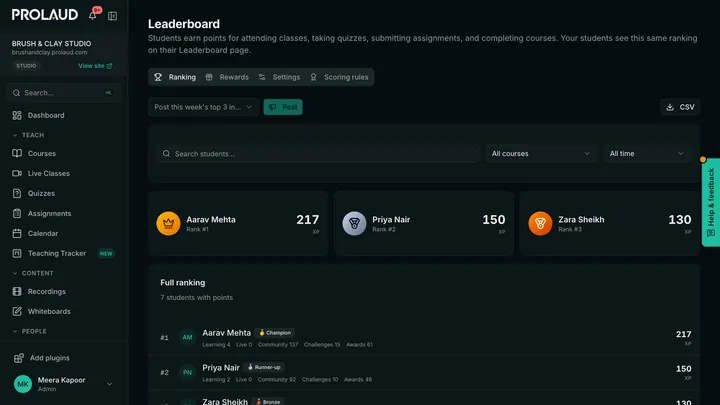Open Recordings in the sidebar
720x405 pixels.
(64, 292)
